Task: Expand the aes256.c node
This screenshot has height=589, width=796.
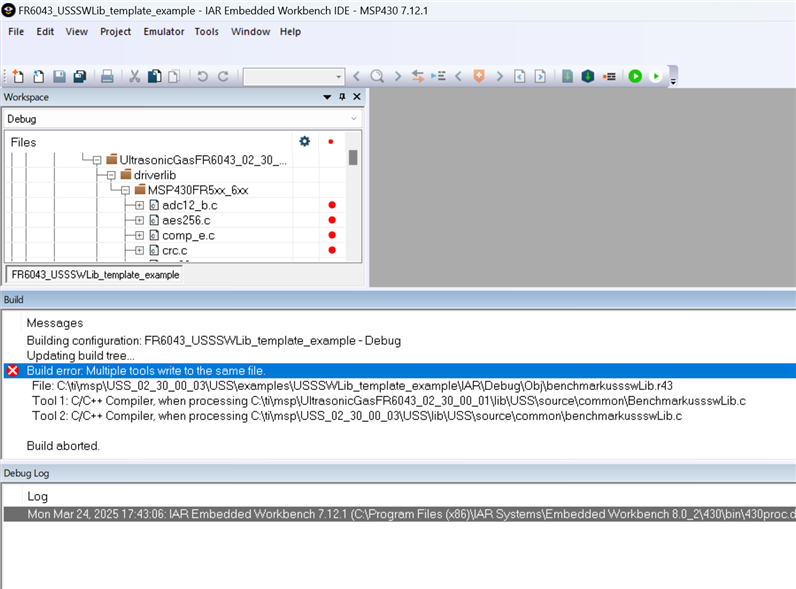Action: pos(139,220)
